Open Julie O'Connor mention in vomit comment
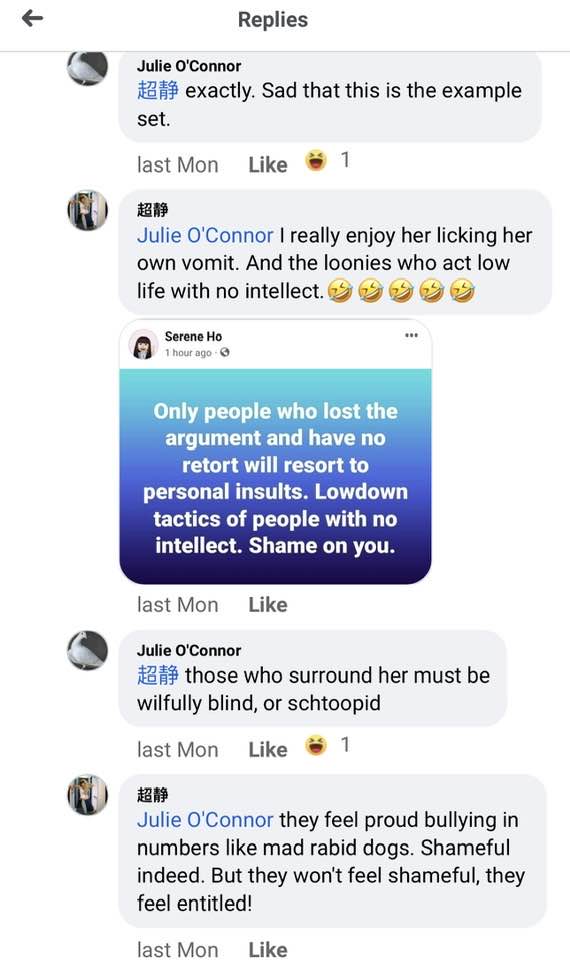 [205, 235]
